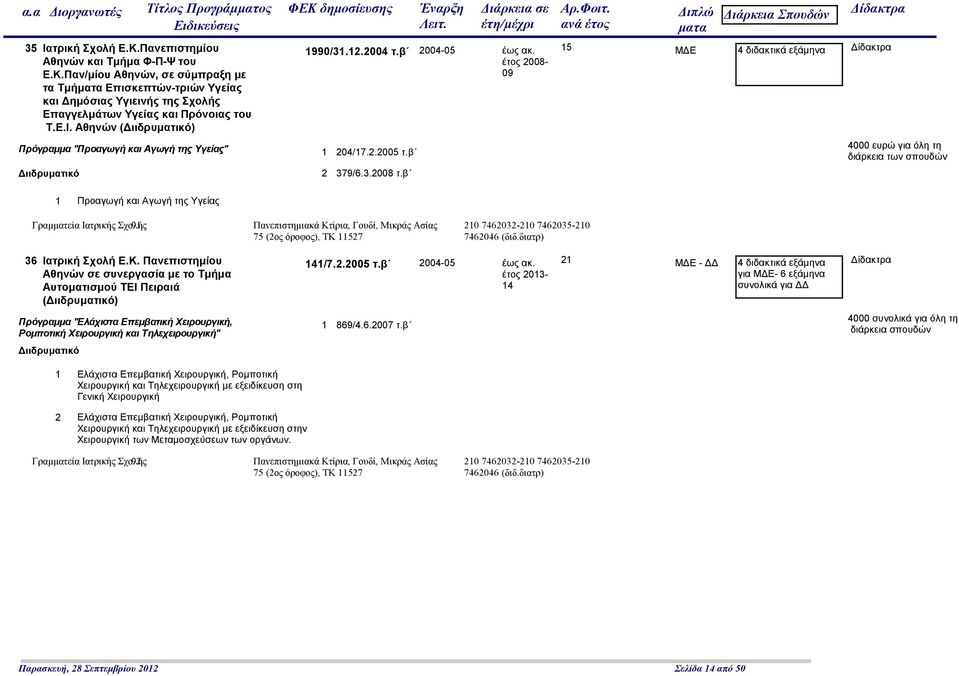Click the ΦΕΚ '141/7.2.2005 τ.β΄'
Screen dimensions: 959x676
(348, 265)
